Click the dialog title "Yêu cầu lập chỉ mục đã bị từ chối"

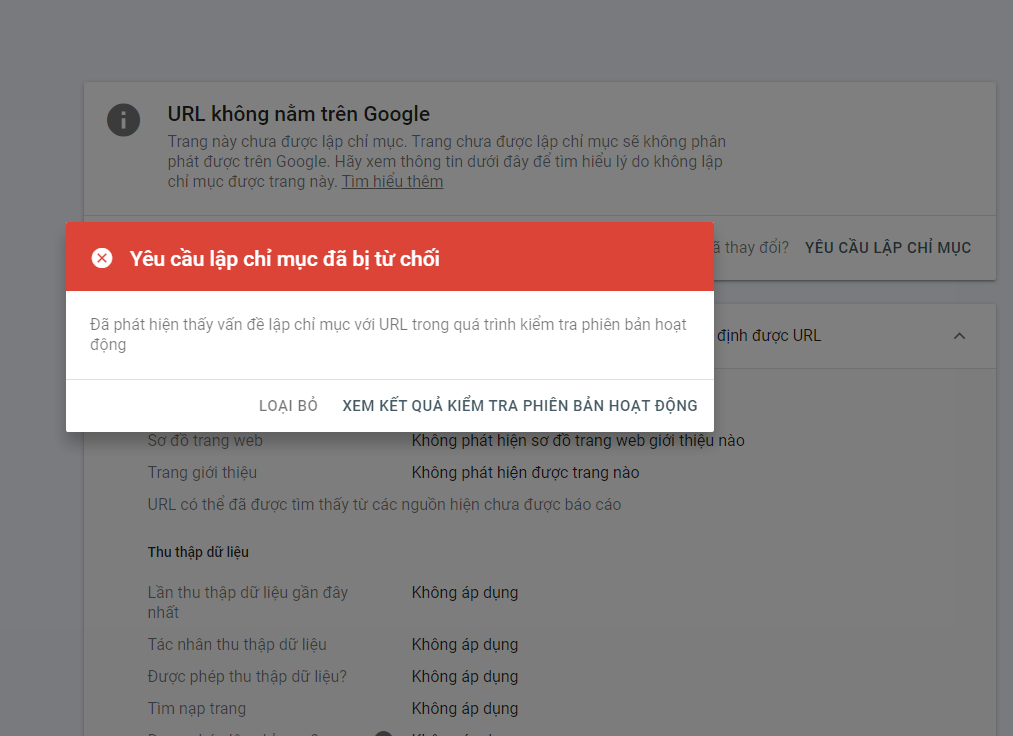(284, 258)
